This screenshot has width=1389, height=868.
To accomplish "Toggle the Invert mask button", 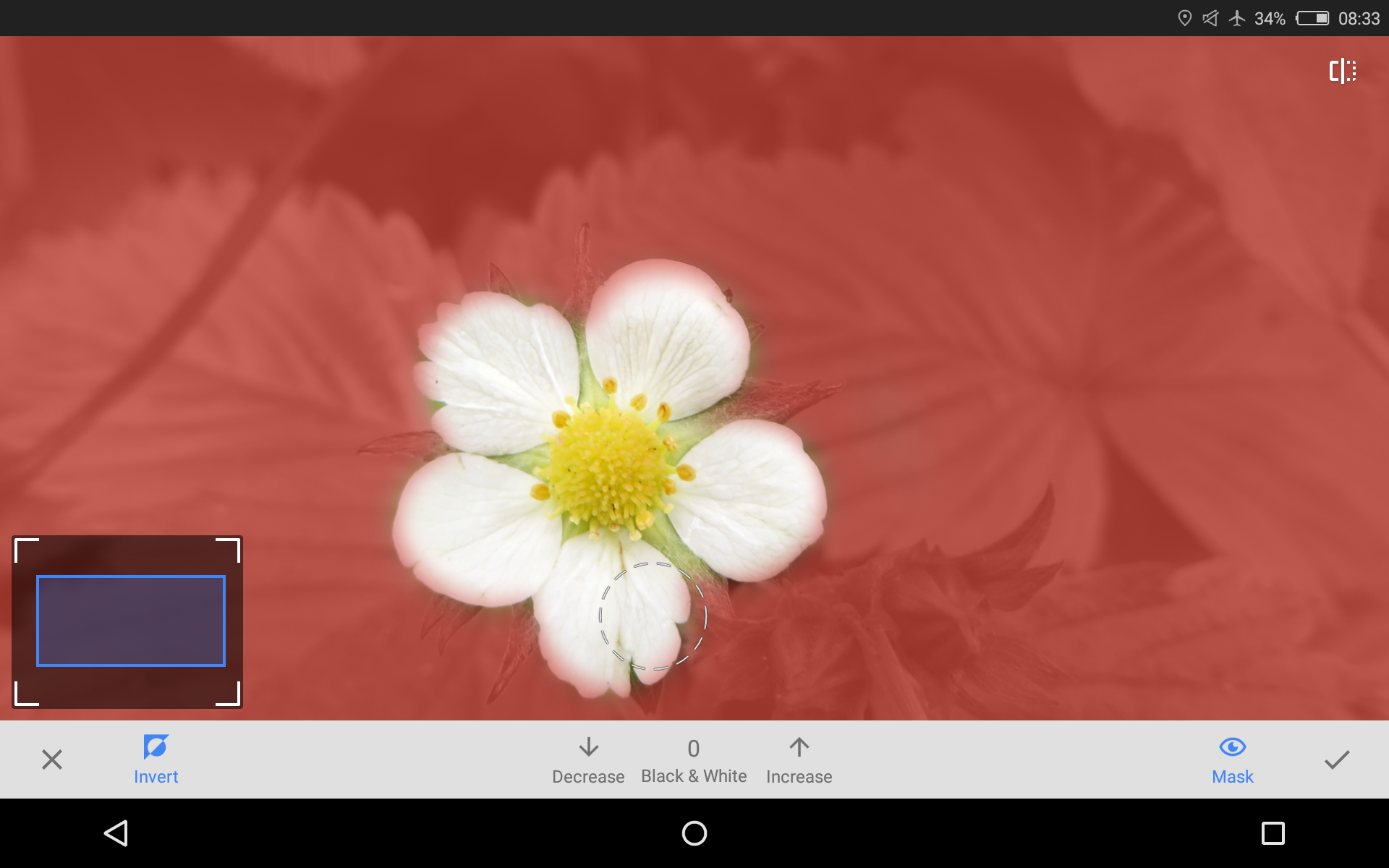I will (x=156, y=759).
